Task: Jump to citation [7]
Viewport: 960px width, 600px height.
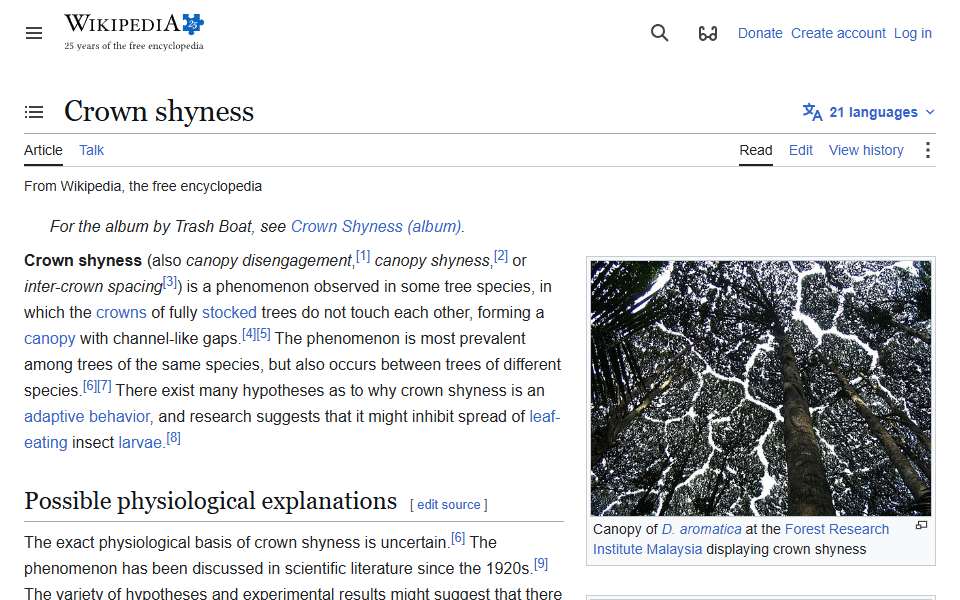Action: [105, 386]
